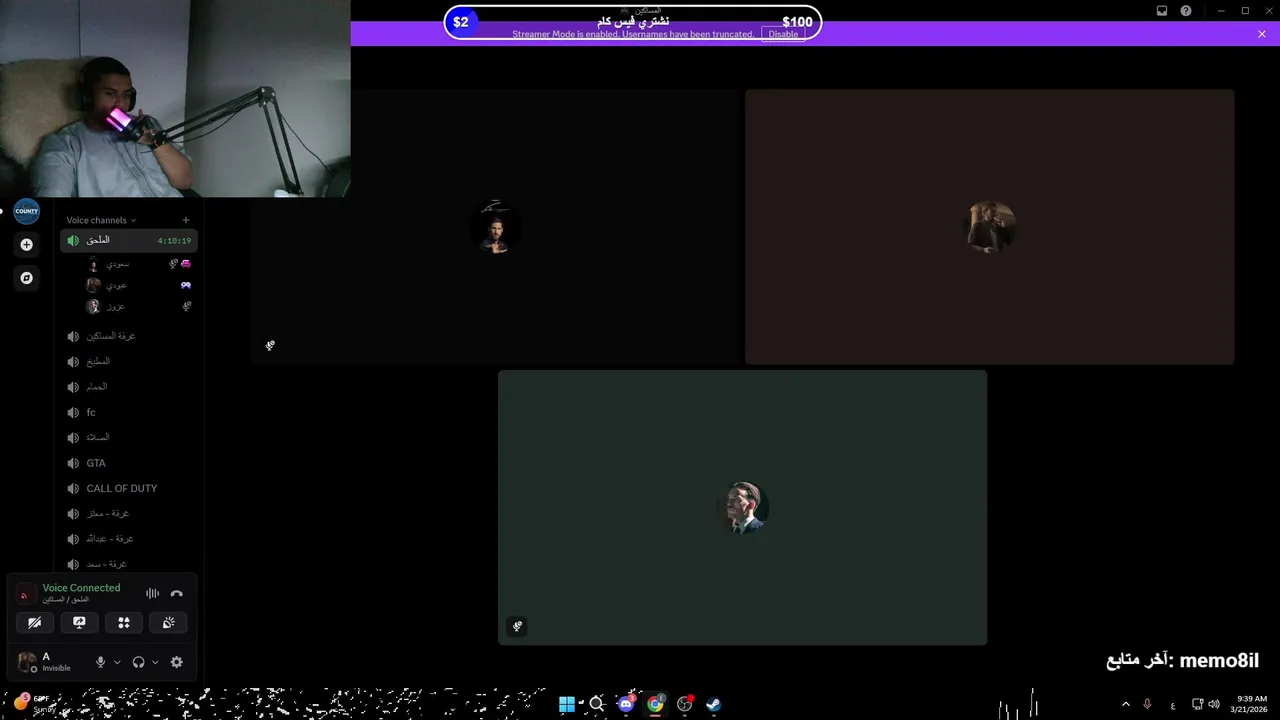Open the COUNTY server icon

tap(27, 211)
